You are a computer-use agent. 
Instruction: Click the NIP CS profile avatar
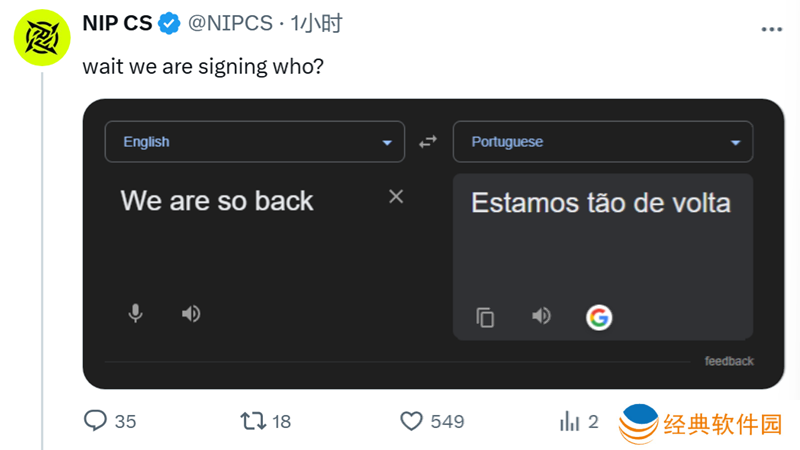pos(41,40)
